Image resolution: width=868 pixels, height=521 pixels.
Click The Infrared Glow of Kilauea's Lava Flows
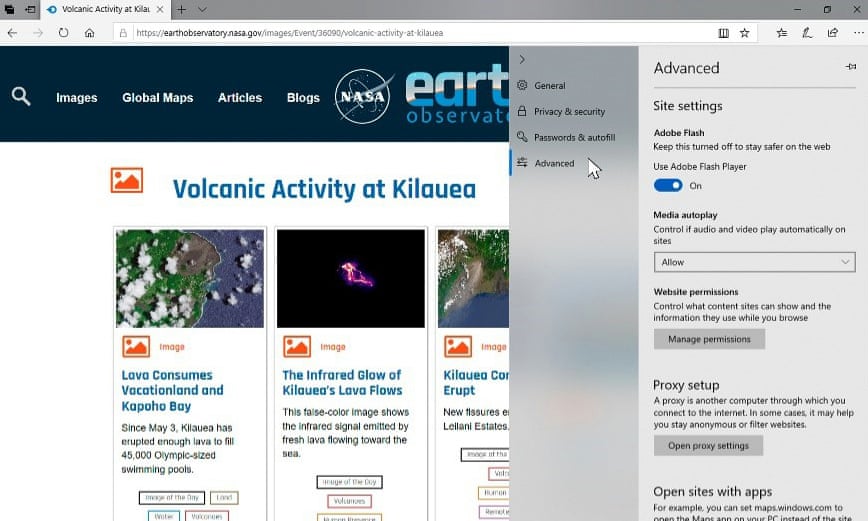click(342, 383)
